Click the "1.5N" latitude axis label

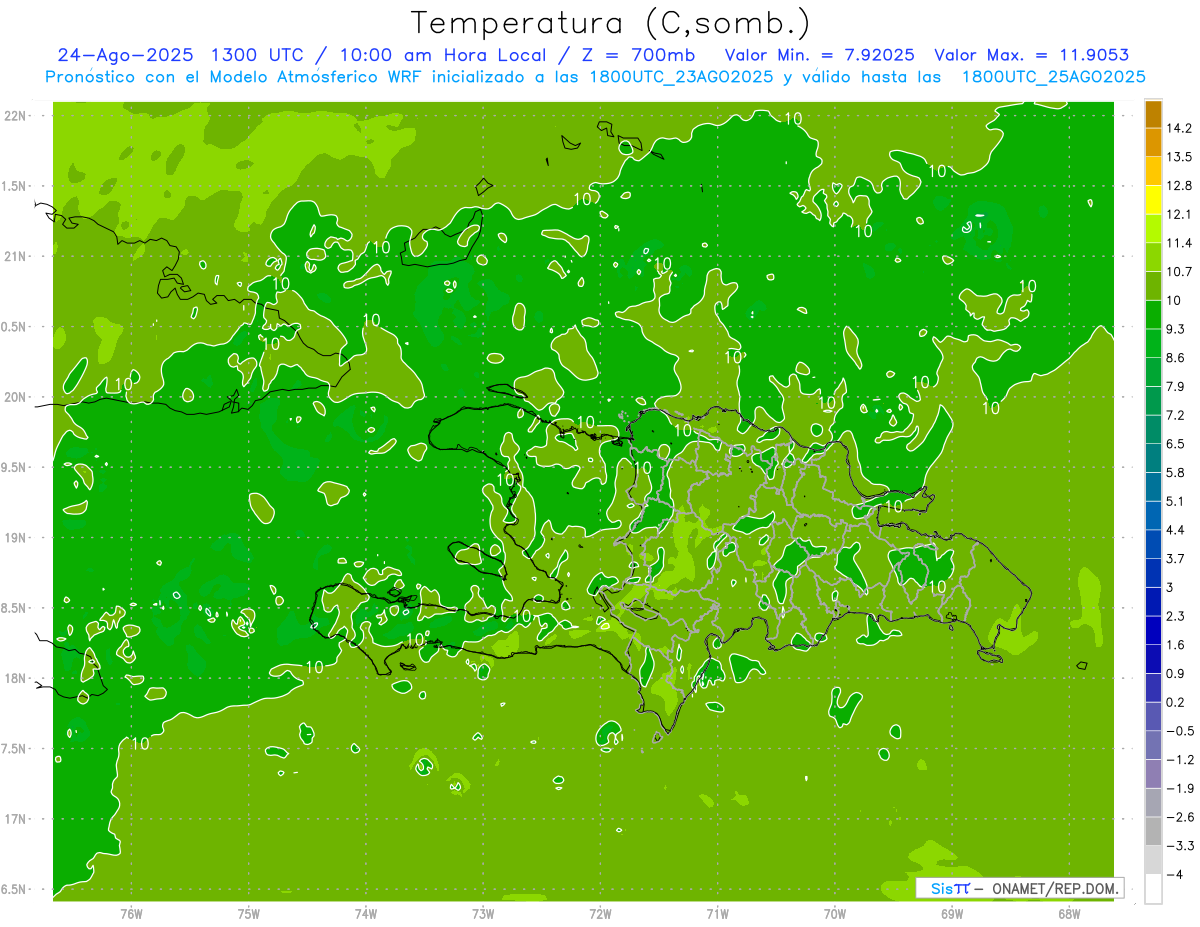[14, 186]
